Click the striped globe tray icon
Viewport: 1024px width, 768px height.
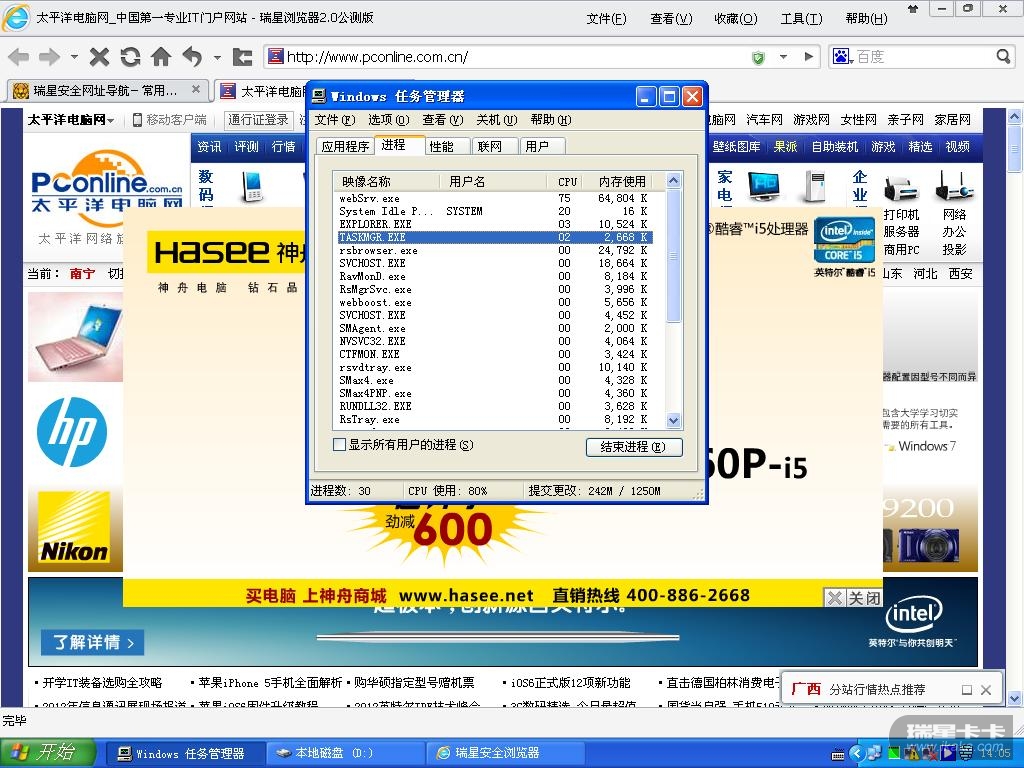966,754
